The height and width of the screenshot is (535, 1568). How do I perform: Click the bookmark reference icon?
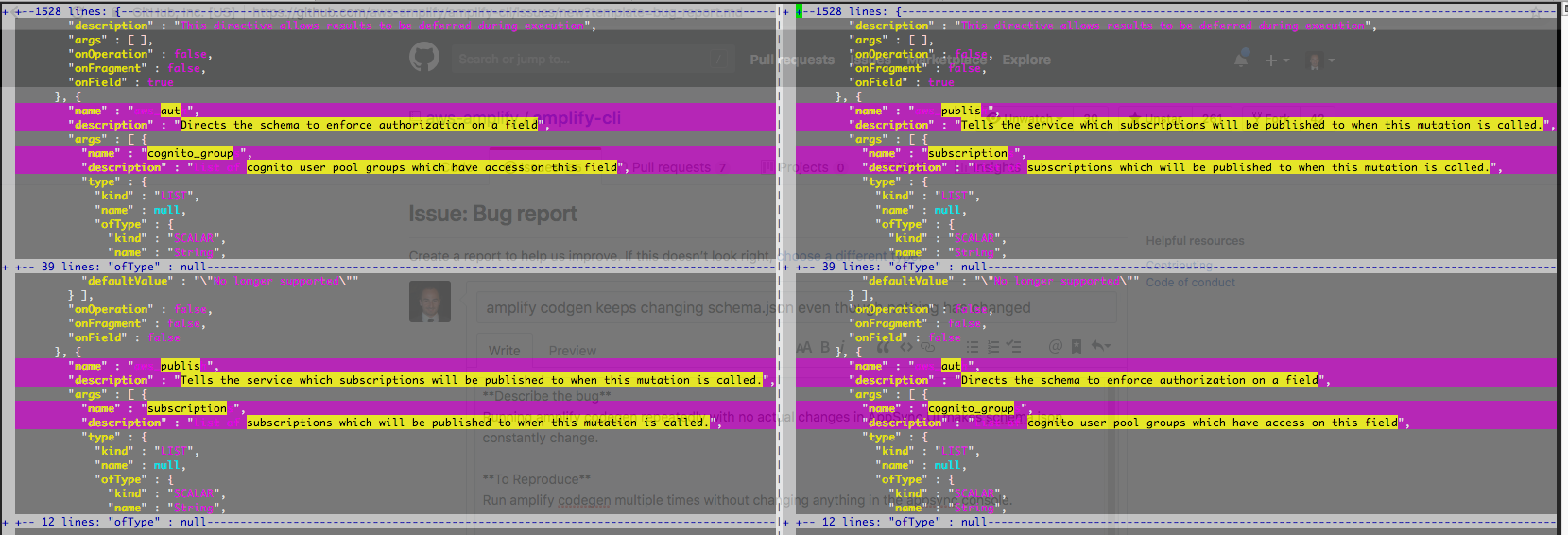[1077, 347]
